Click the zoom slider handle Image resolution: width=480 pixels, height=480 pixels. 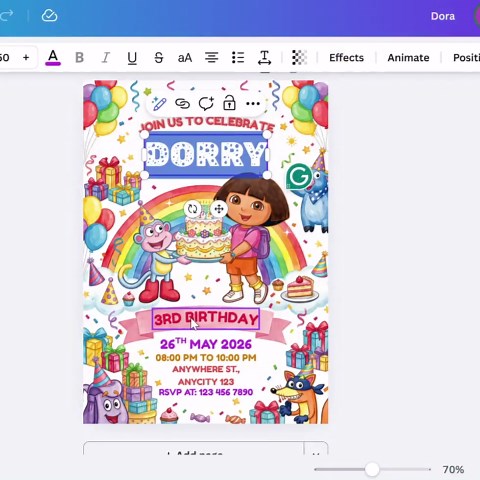point(372,469)
